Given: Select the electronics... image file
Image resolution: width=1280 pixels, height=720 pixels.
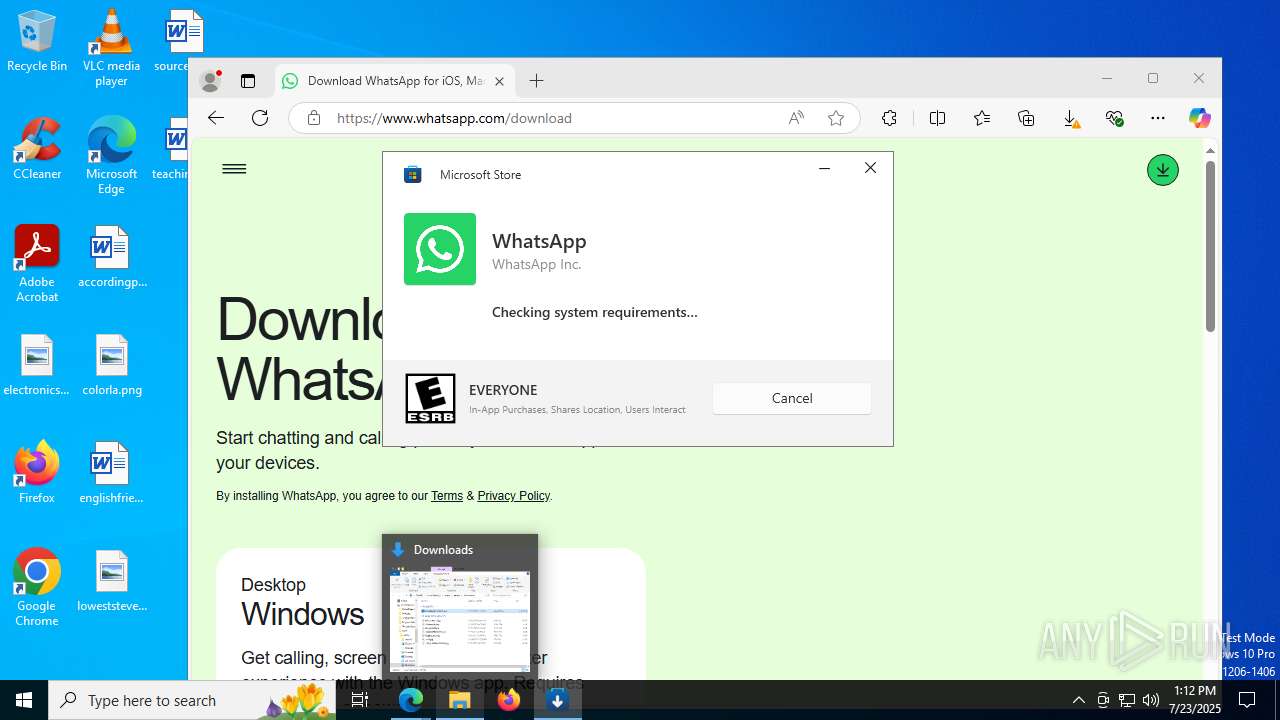Looking at the screenshot, I should pyautogui.click(x=37, y=366).
